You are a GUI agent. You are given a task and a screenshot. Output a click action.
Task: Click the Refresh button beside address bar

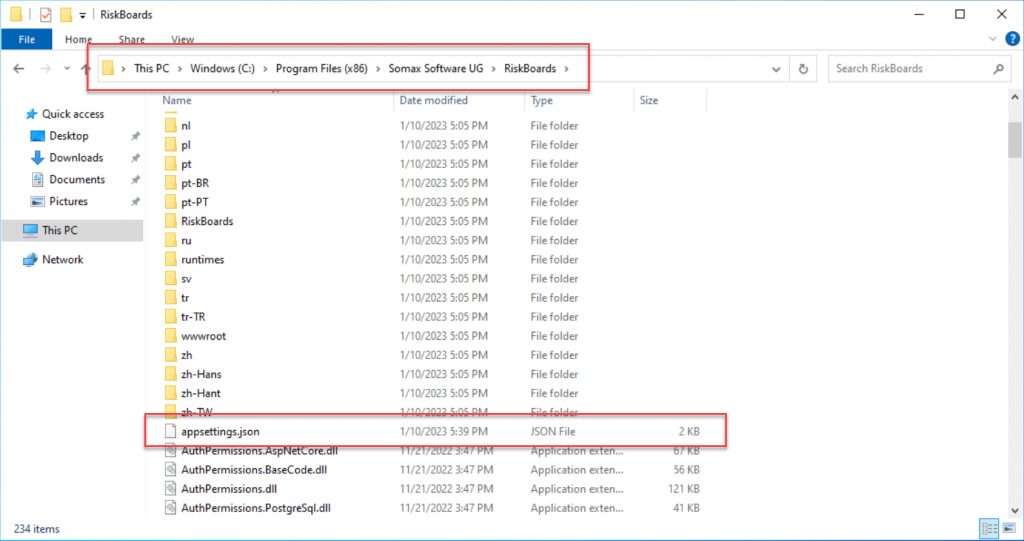(x=803, y=69)
